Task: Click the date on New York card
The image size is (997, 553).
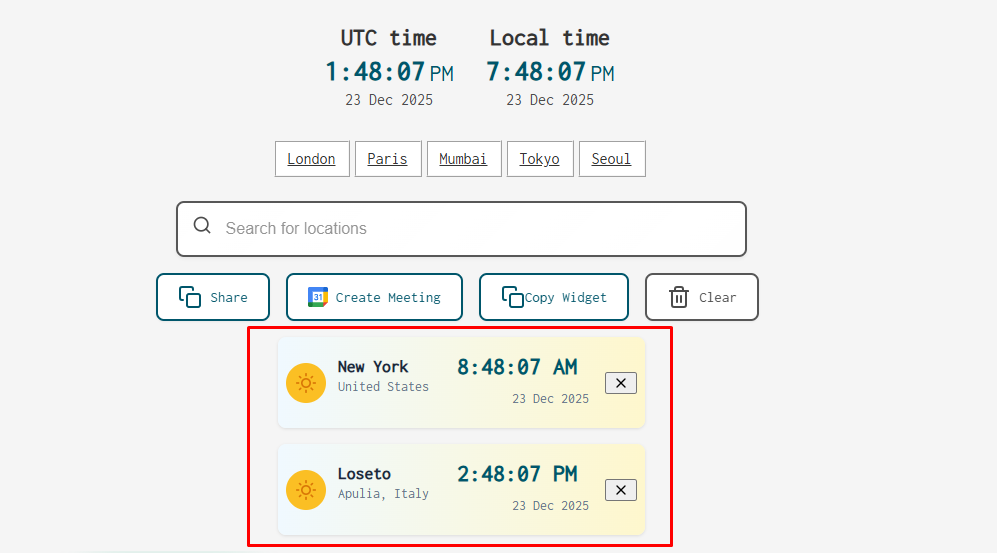Action: pyautogui.click(x=551, y=399)
